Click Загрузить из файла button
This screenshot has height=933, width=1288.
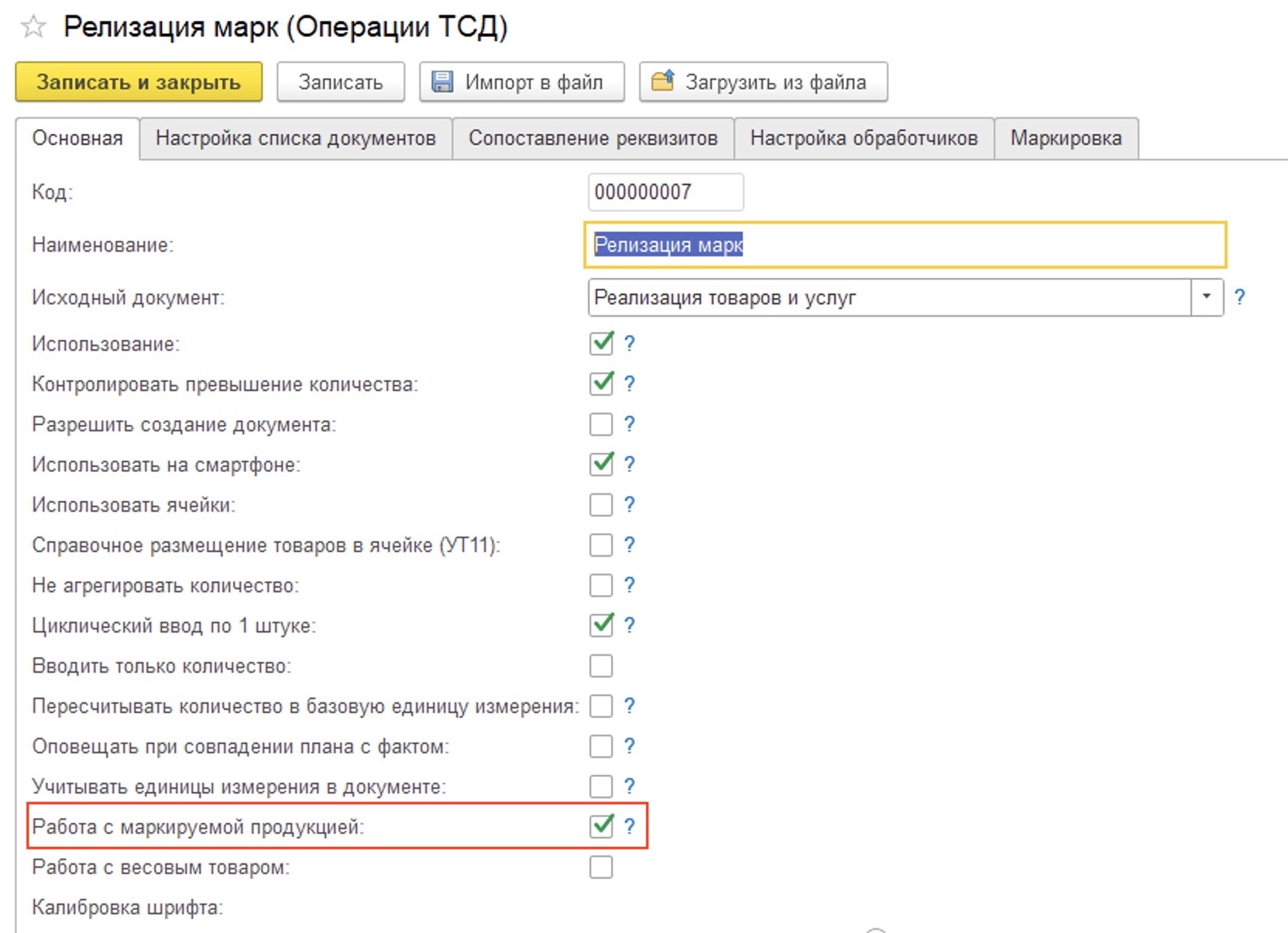[x=764, y=82]
